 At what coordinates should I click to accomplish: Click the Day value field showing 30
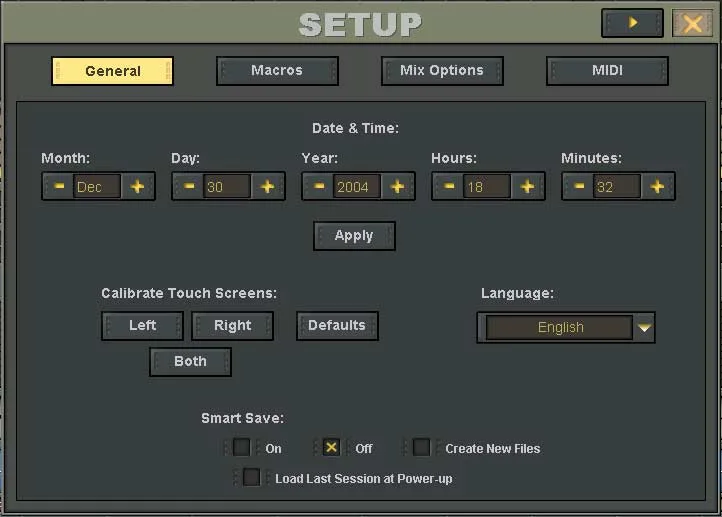(x=227, y=186)
